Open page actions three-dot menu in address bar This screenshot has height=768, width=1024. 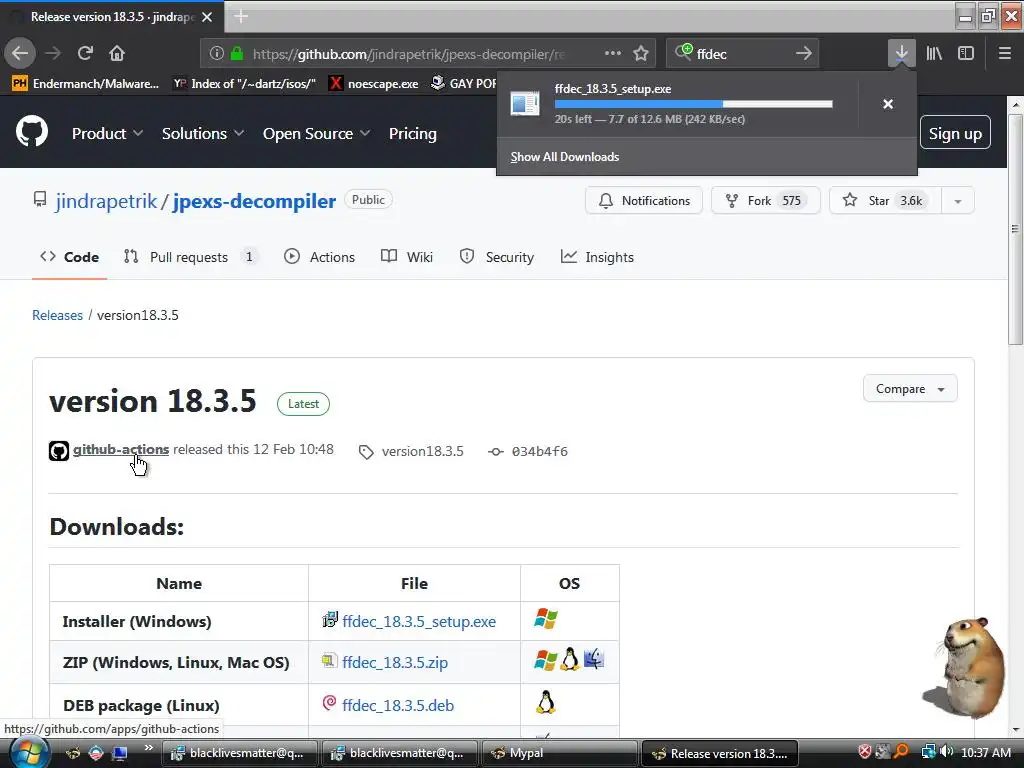(613, 54)
